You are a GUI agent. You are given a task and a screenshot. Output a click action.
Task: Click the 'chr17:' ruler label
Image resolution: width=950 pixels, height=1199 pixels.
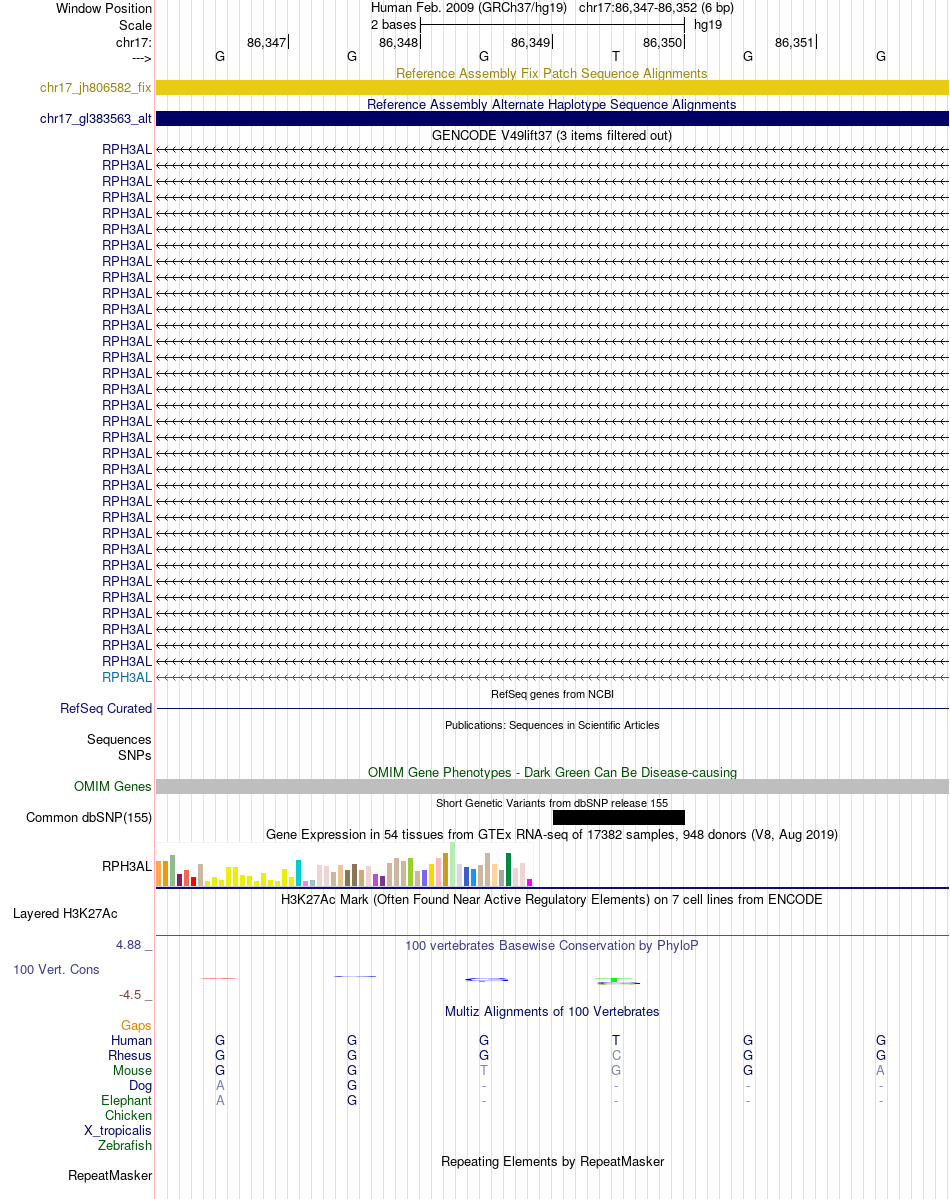click(x=134, y=42)
